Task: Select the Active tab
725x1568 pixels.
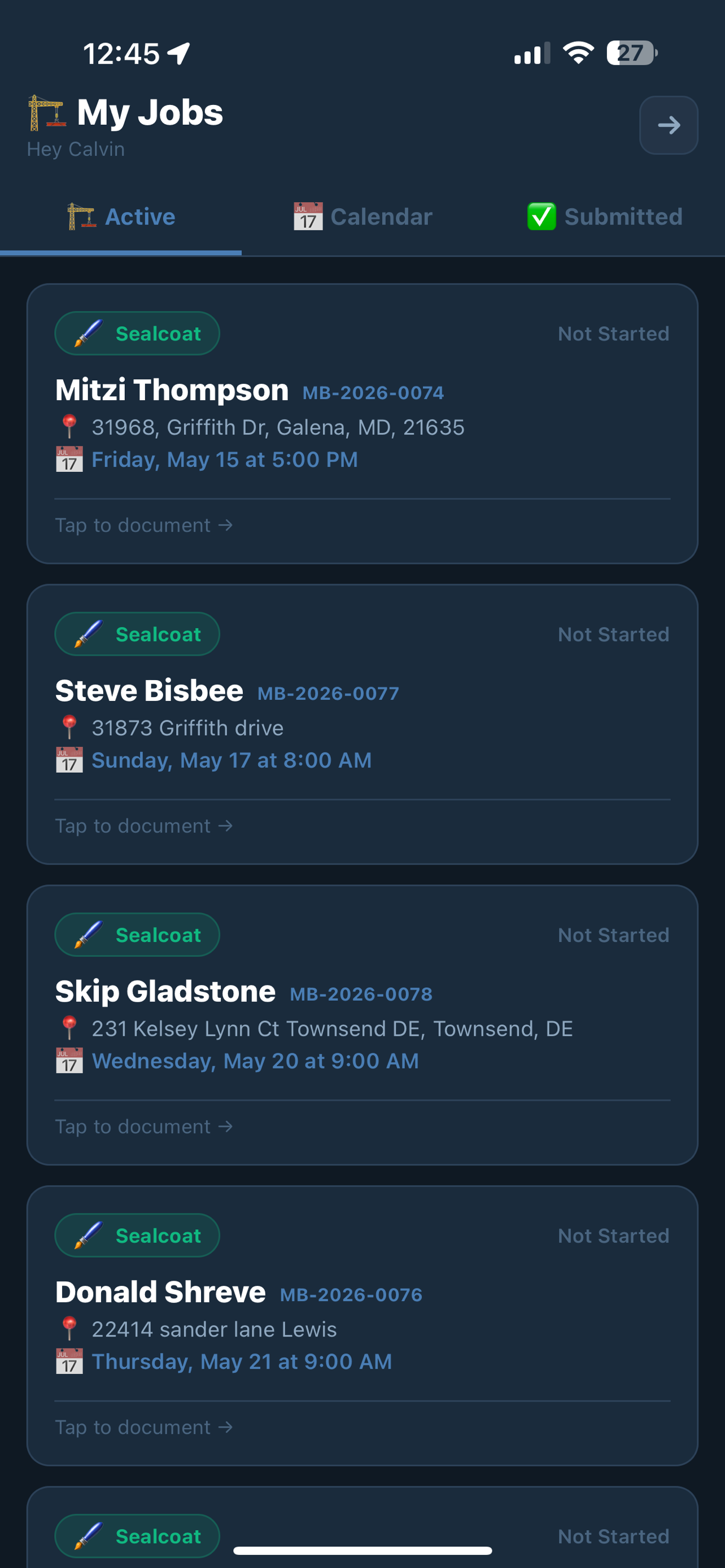Action: 120,217
